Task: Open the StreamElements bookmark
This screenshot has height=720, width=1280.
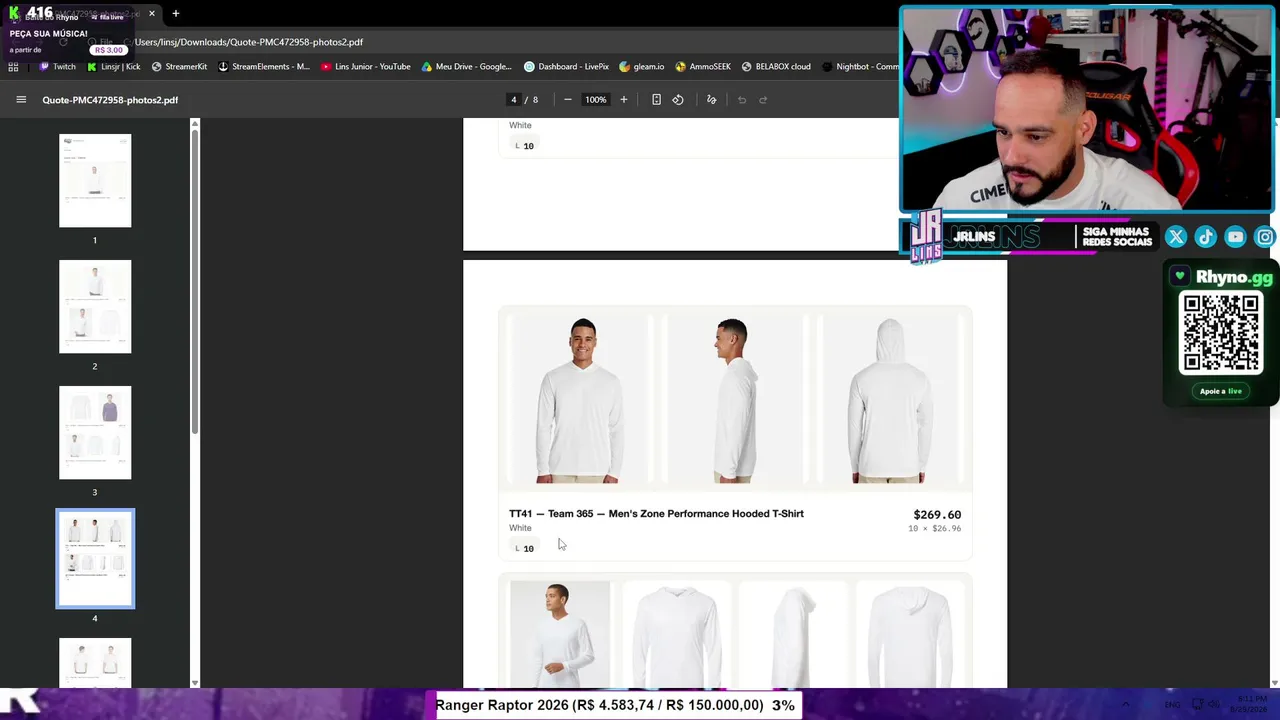Action: click(264, 67)
